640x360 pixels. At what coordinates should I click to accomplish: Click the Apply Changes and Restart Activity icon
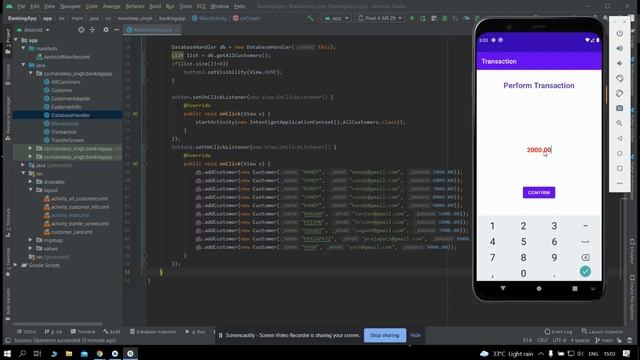(423, 18)
